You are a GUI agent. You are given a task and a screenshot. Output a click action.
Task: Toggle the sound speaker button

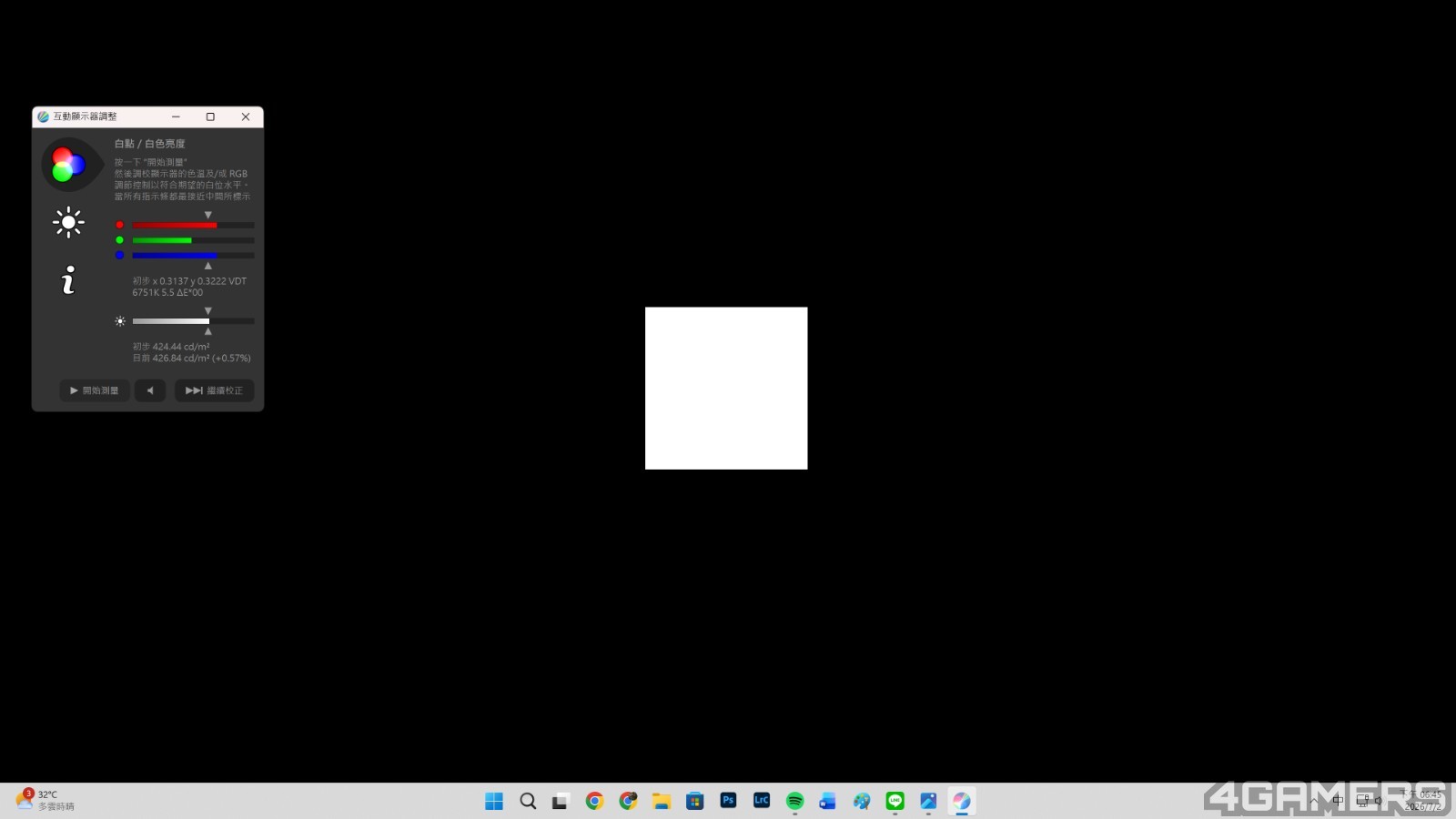click(150, 390)
